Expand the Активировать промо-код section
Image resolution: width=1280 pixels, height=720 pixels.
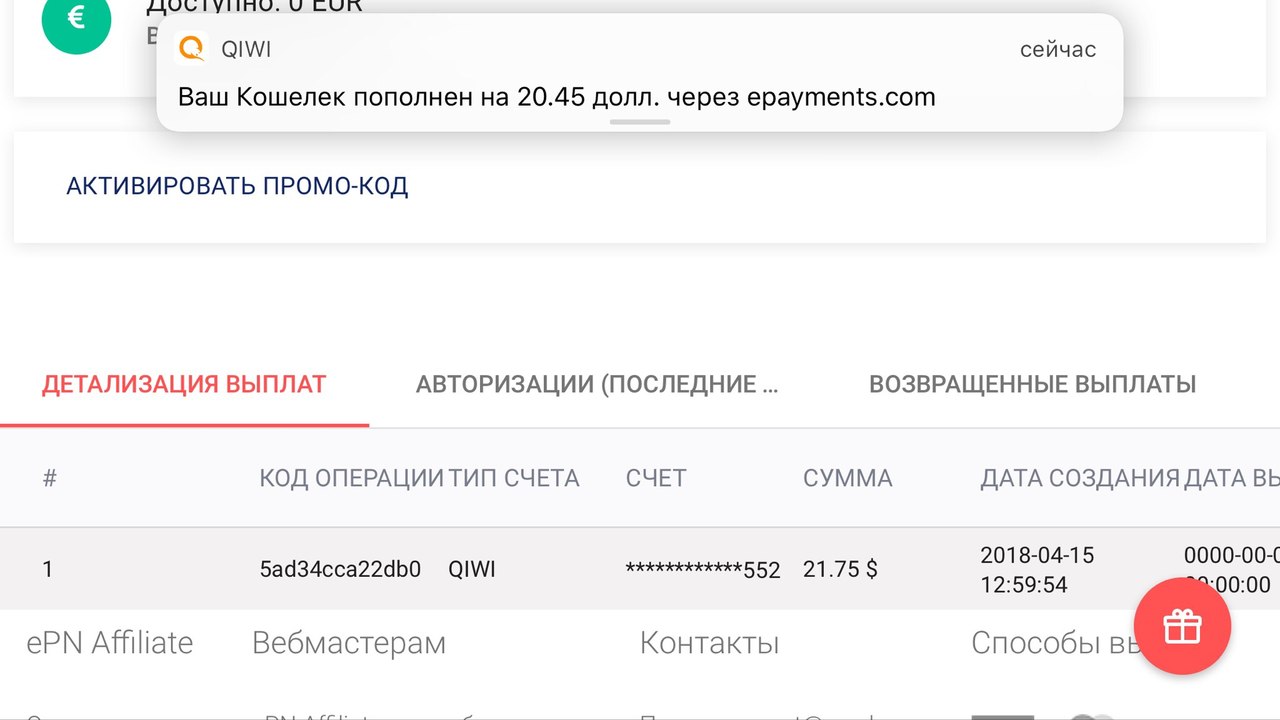237,186
